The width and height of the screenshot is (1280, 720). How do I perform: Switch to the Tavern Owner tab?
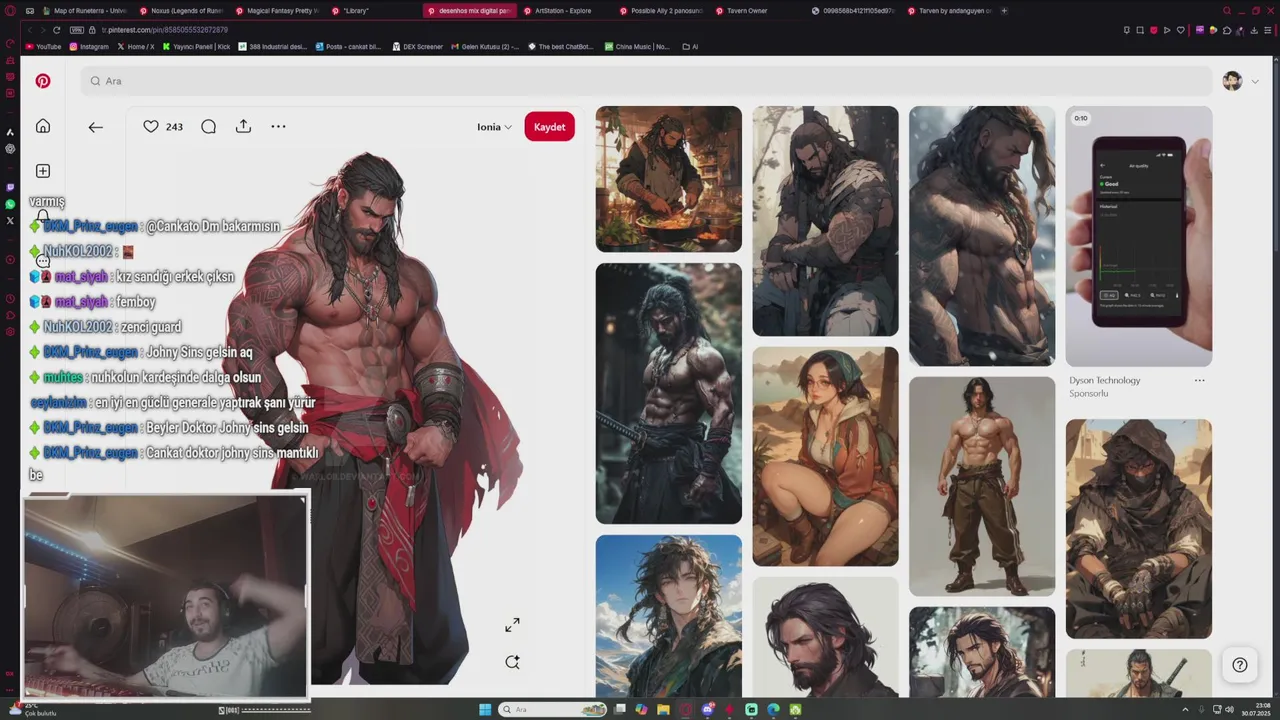[x=757, y=11]
